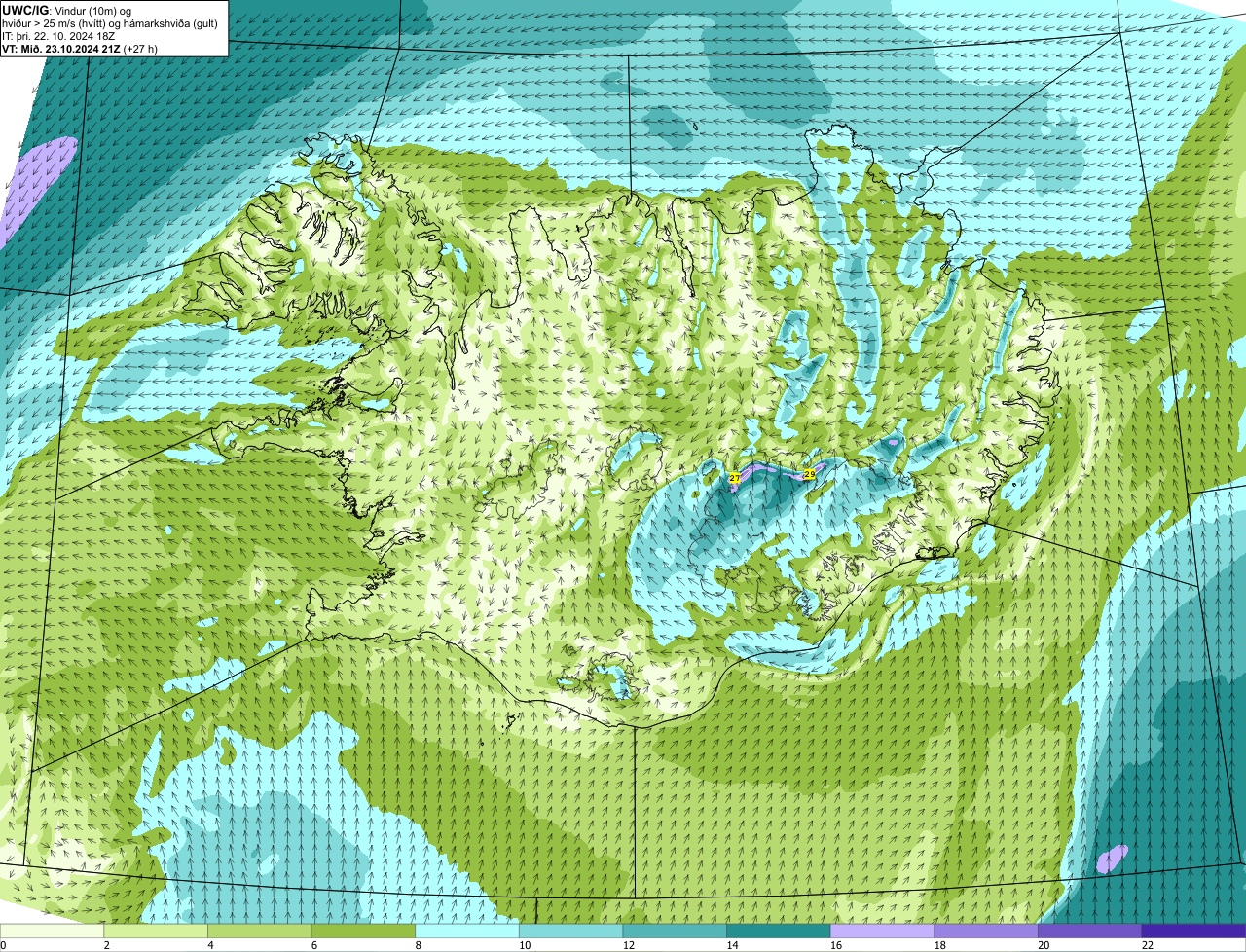
Task: Click the legend scale label "4"
Action: tap(210, 945)
